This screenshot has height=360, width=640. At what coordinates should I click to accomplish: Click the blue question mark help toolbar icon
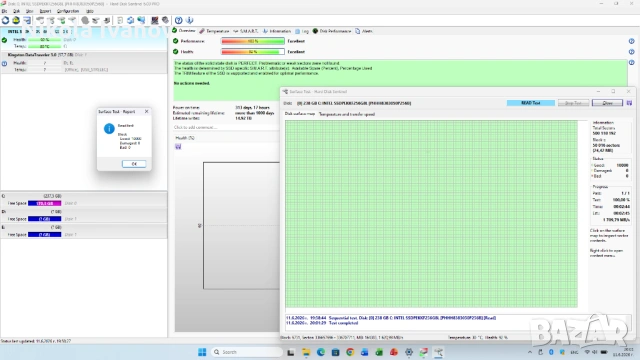(x=179, y=20)
